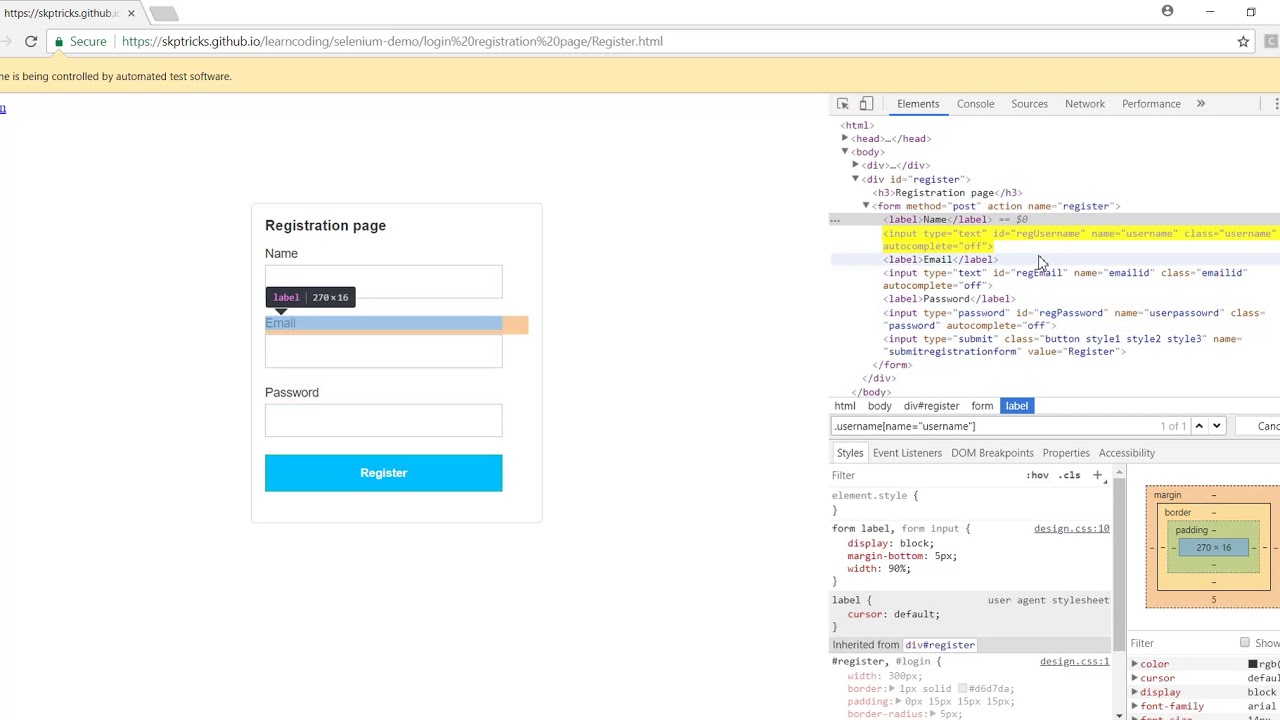Click the Styles Filter input
1280x720 pixels.
pos(925,475)
